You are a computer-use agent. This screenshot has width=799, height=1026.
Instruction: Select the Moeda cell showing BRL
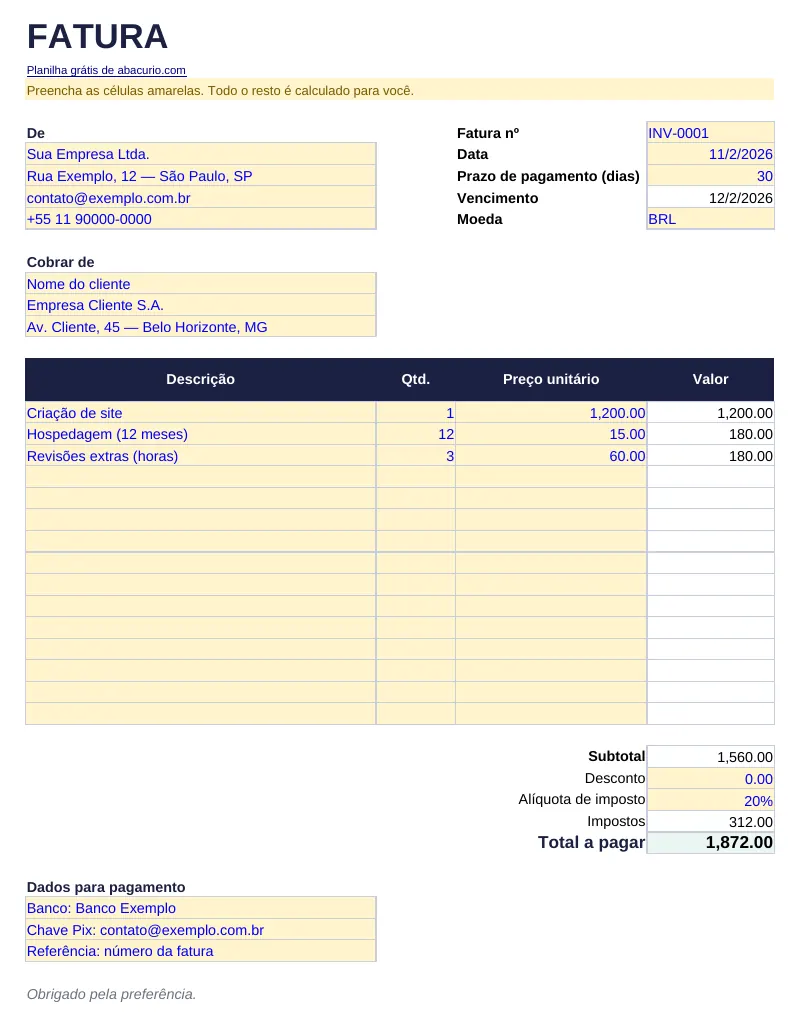point(711,219)
